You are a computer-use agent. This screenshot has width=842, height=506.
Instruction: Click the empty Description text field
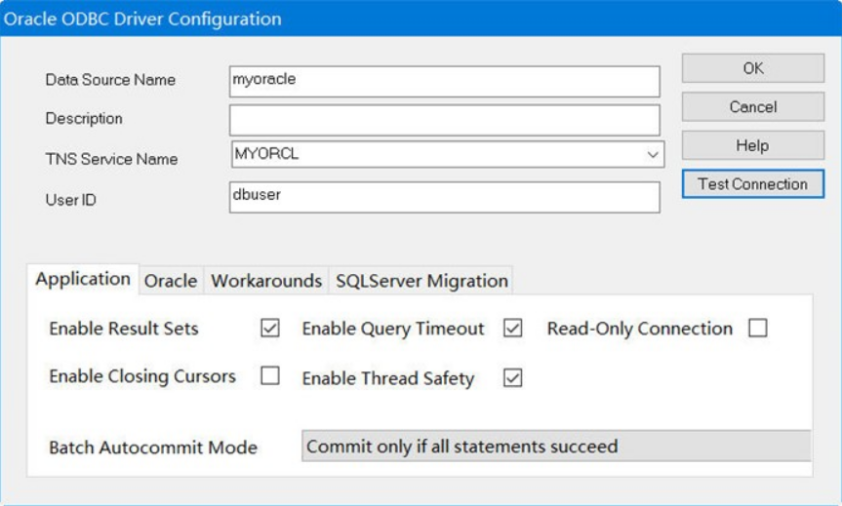444,120
